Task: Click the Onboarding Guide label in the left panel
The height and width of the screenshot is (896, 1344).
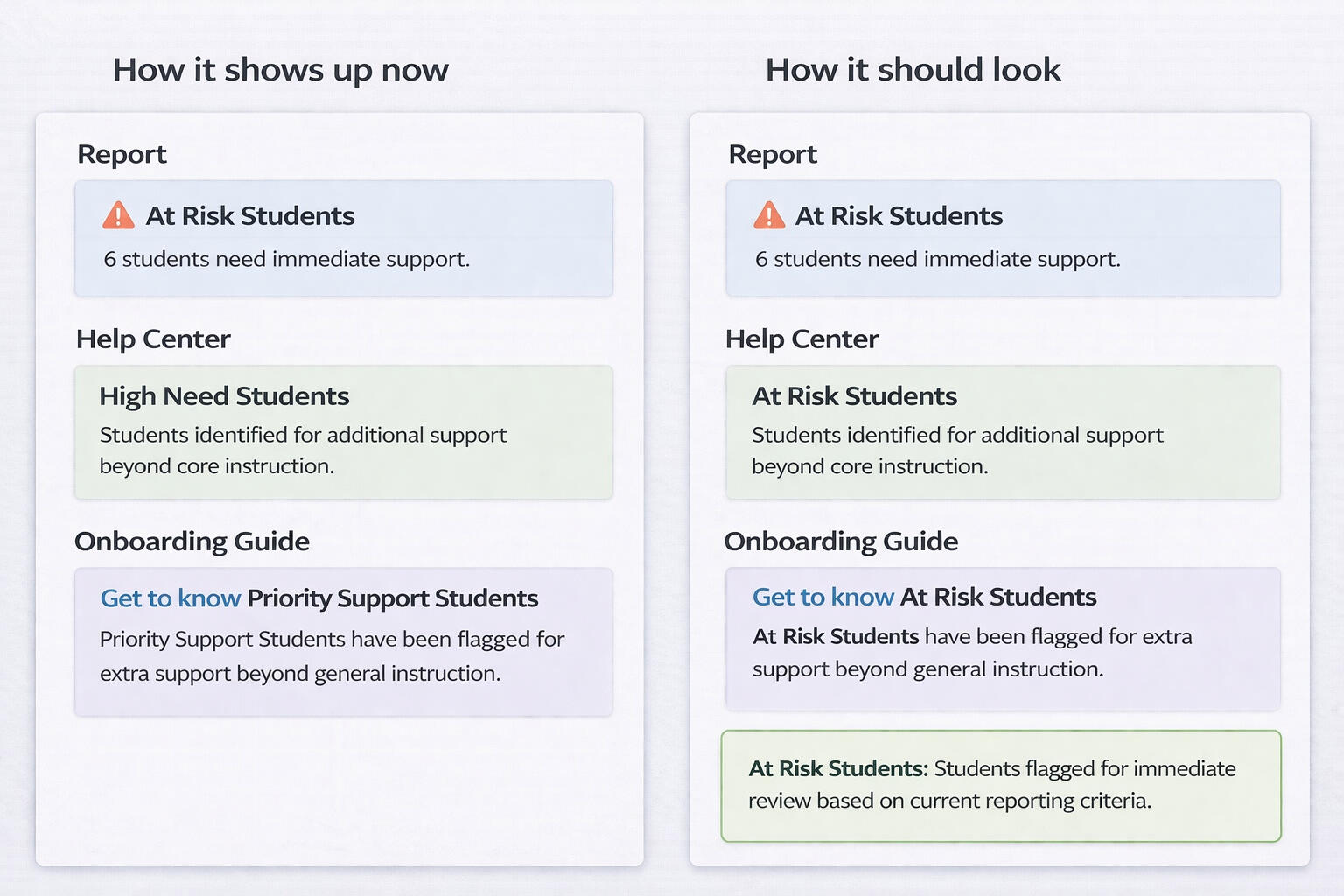Action: [192, 542]
